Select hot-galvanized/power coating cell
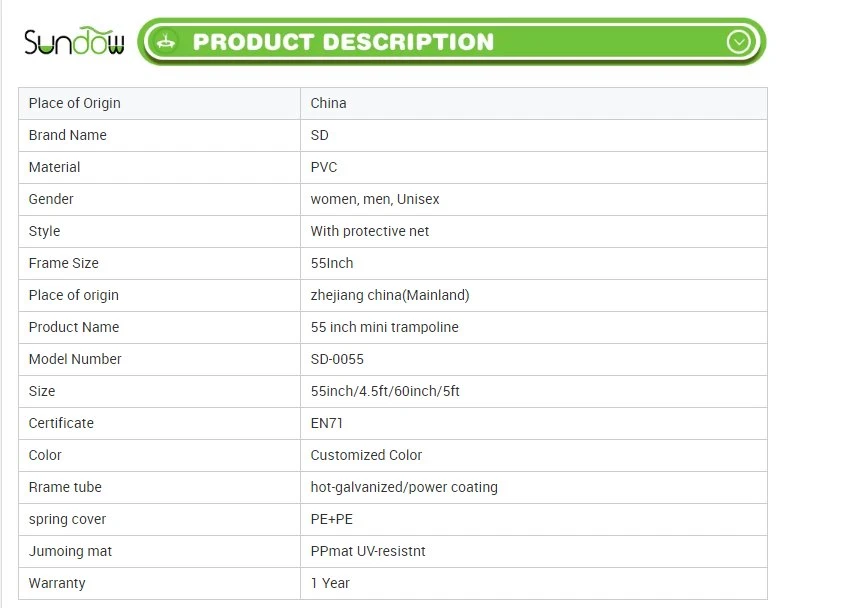The height and width of the screenshot is (608, 843). (x=533, y=487)
